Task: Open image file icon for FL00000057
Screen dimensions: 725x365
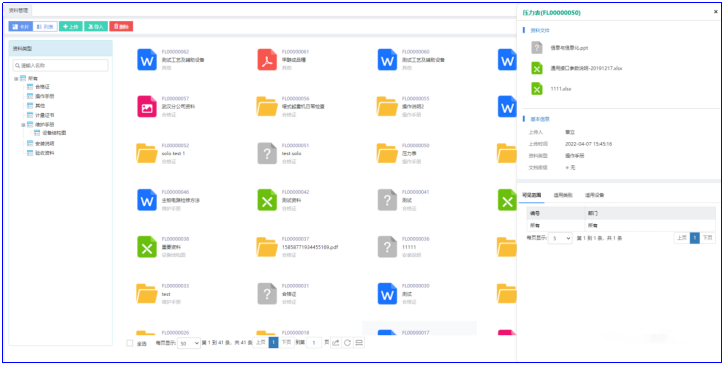Action: pos(147,107)
